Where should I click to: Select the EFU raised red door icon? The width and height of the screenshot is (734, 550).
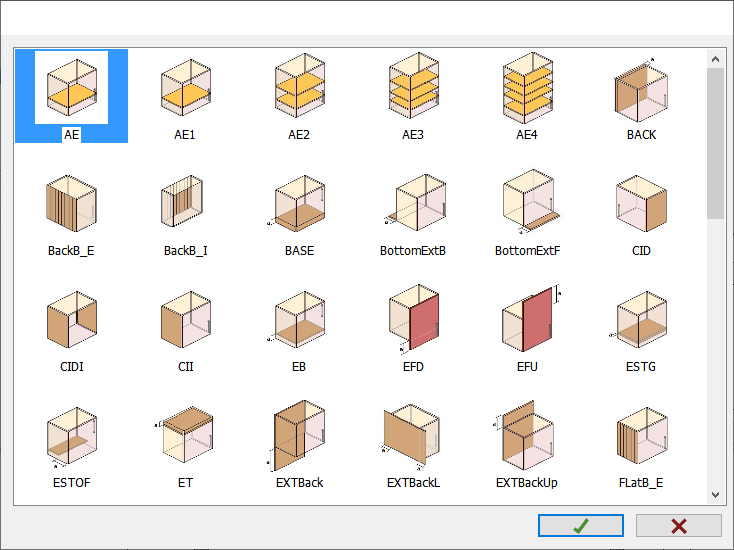coord(531,318)
